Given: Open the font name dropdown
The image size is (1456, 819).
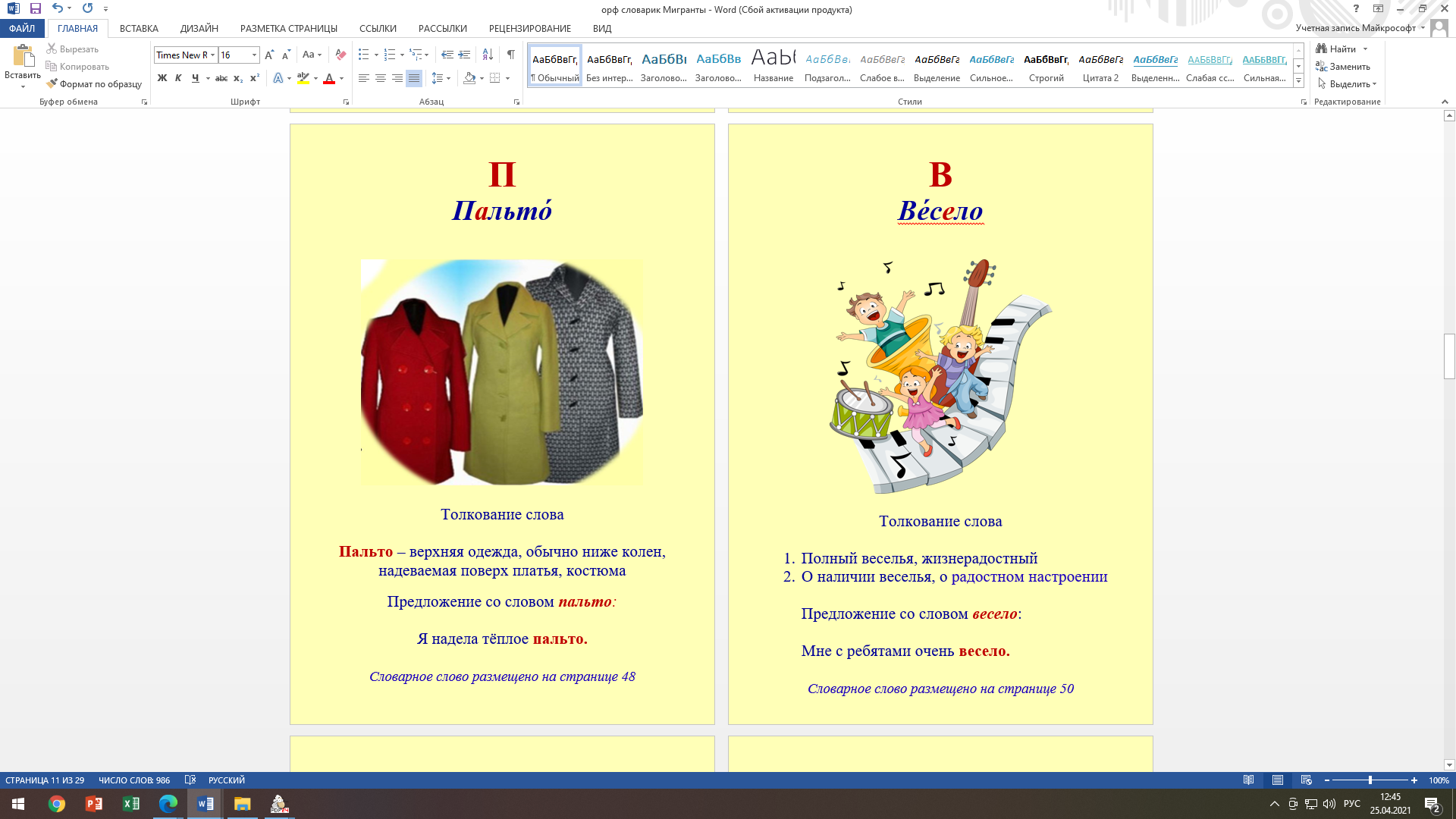Looking at the screenshot, I should click(x=213, y=55).
